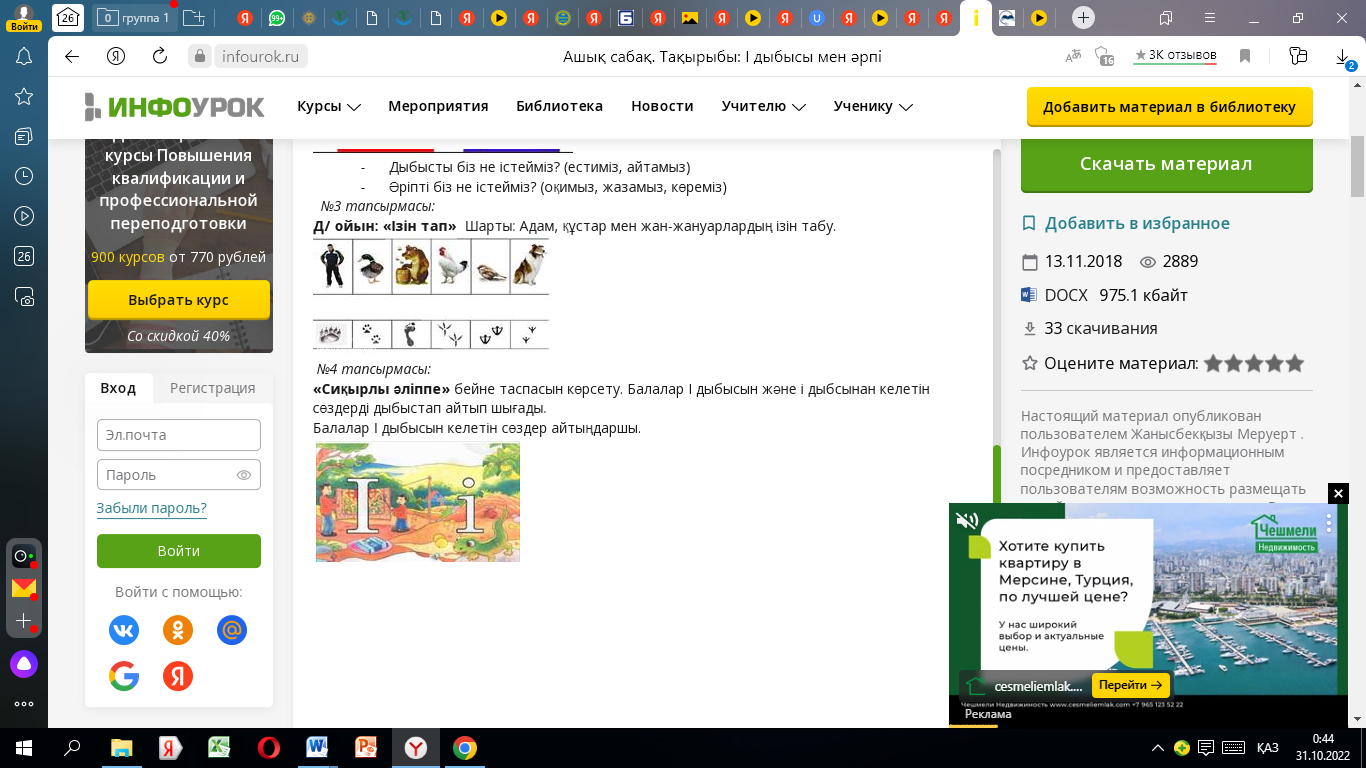Open the Библиотека menu item
Viewport: 1366px width, 768px height.
(559, 106)
